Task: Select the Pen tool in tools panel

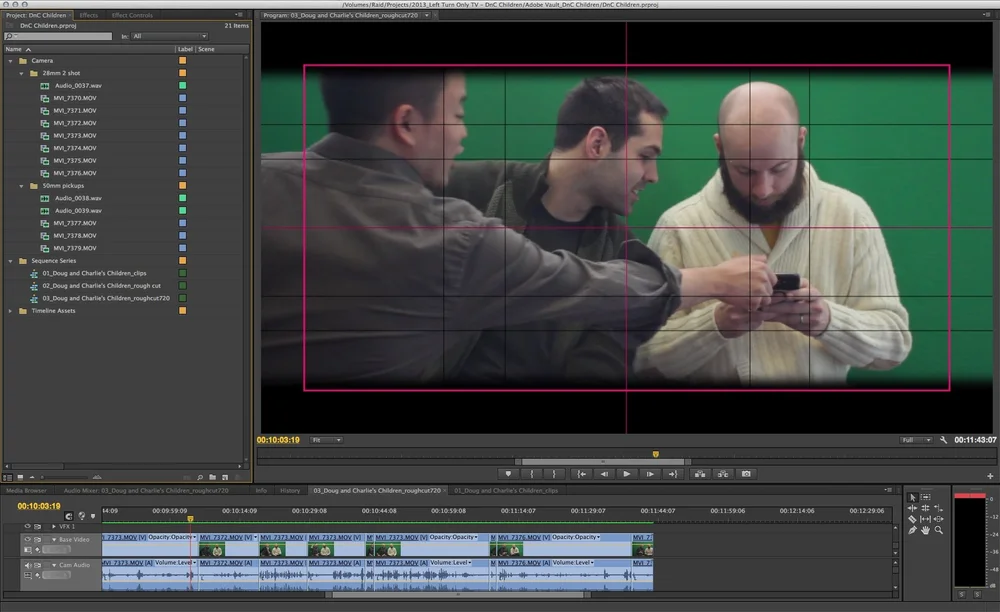Action: point(912,530)
